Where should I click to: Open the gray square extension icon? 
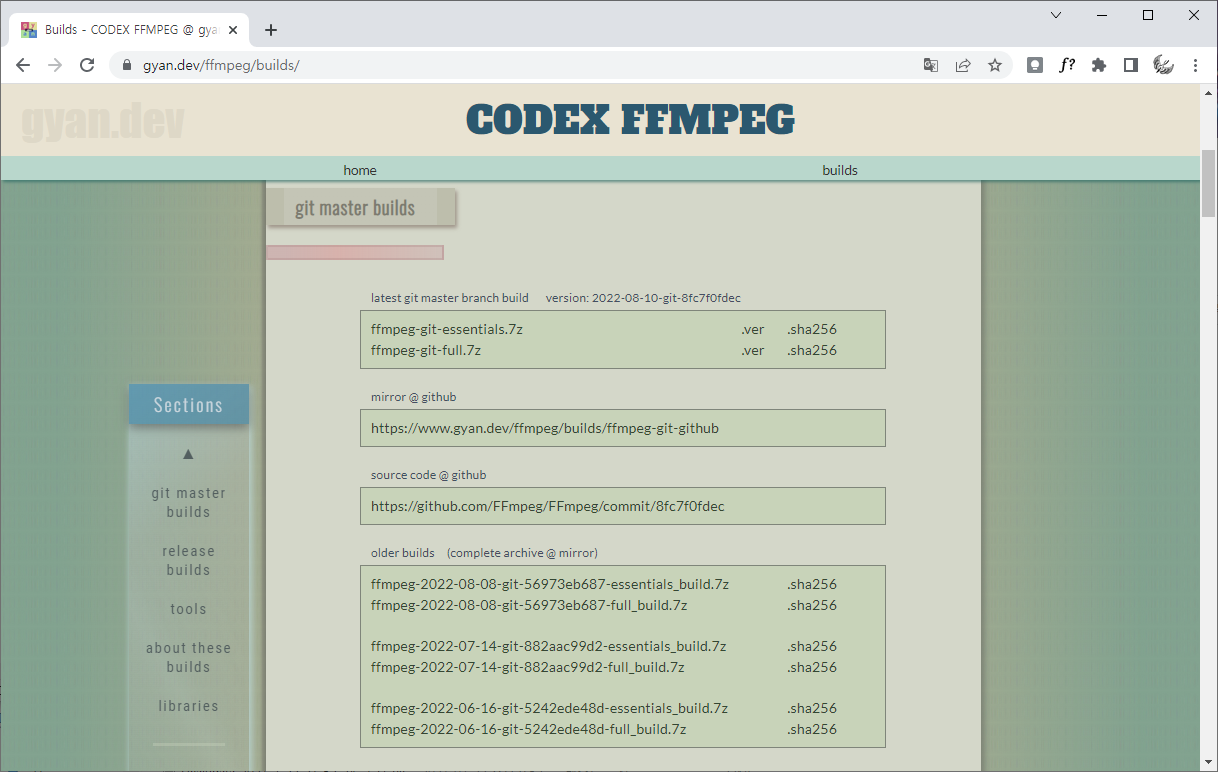click(1035, 65)
